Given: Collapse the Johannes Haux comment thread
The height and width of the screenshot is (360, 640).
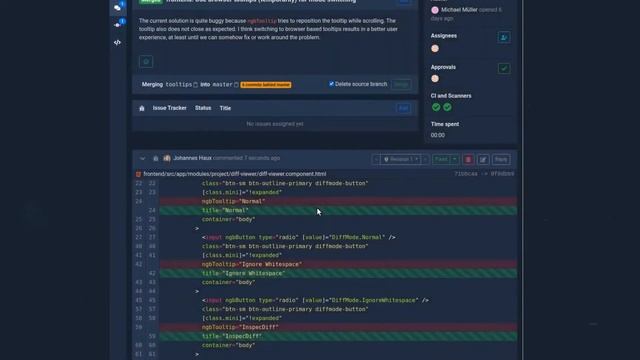Looking at the screenshot, I should [142, 158].
